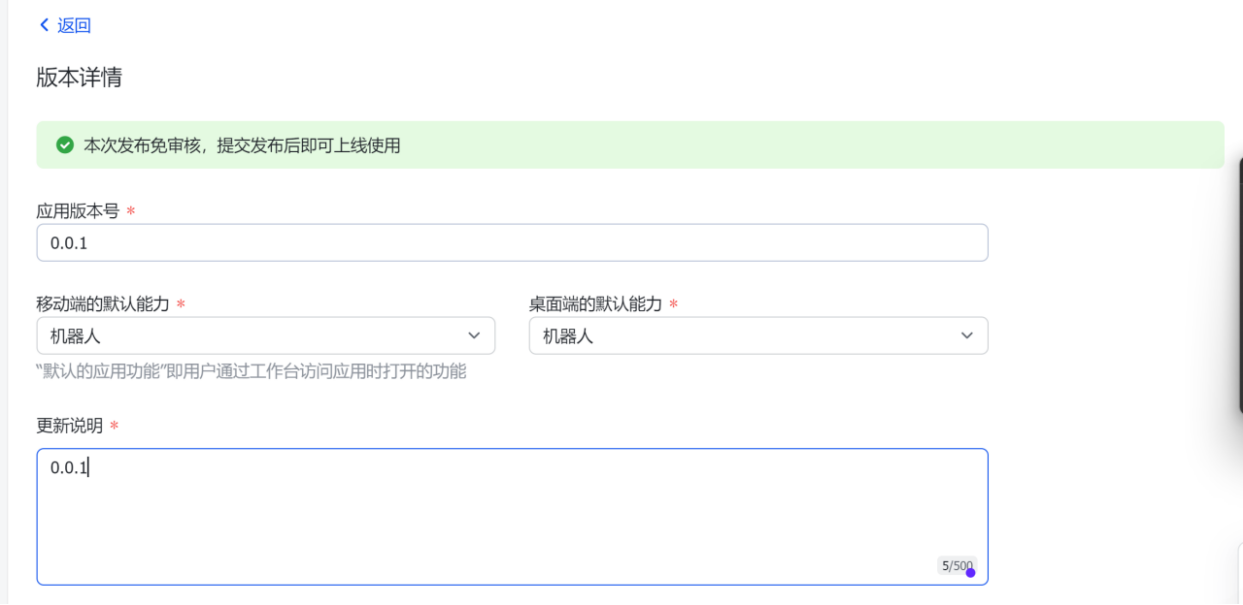Click inside the 更新说明 text area
The height and width of the screenshot is (605, 1243).
[512, 516]
